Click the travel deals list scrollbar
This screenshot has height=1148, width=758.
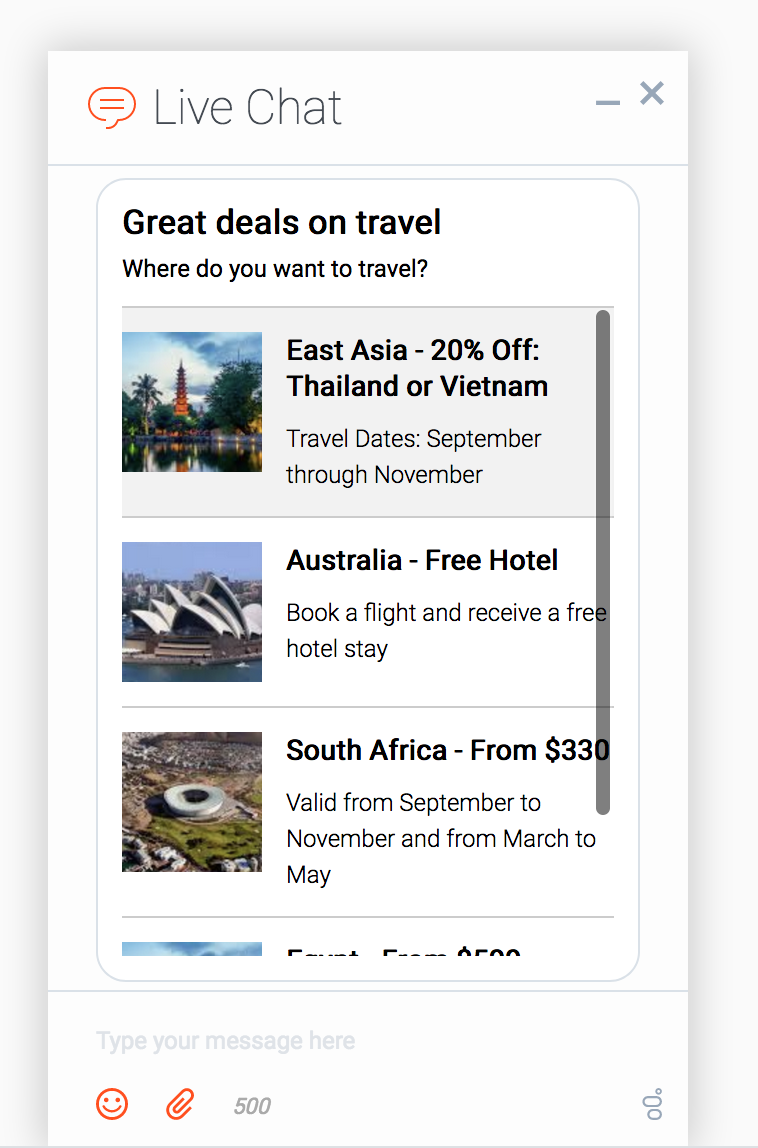pos(603,560)
